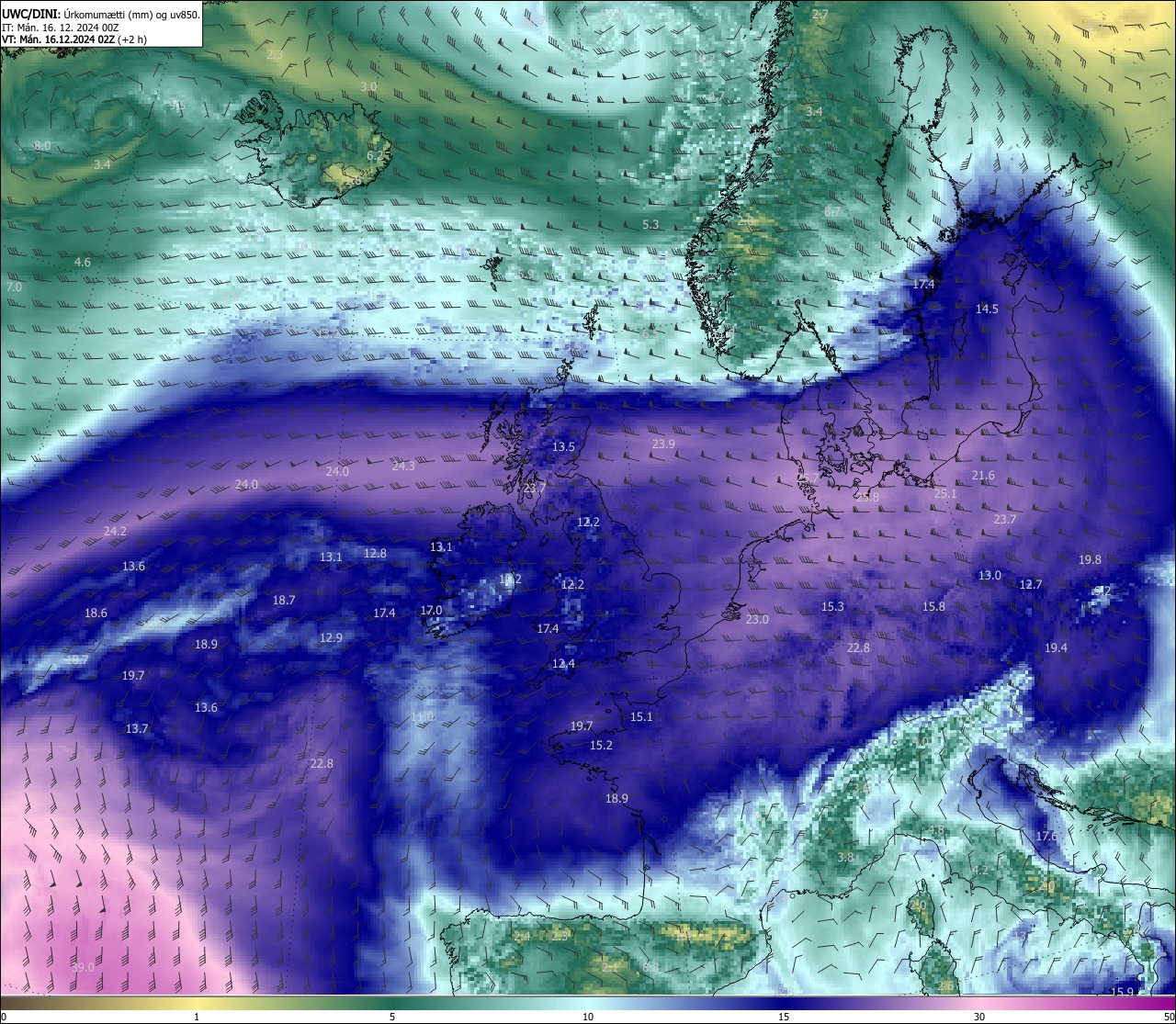The image size is (1176, 1024).
Task: Click the 12.7 value on the map
Action: coord(1031,585)
